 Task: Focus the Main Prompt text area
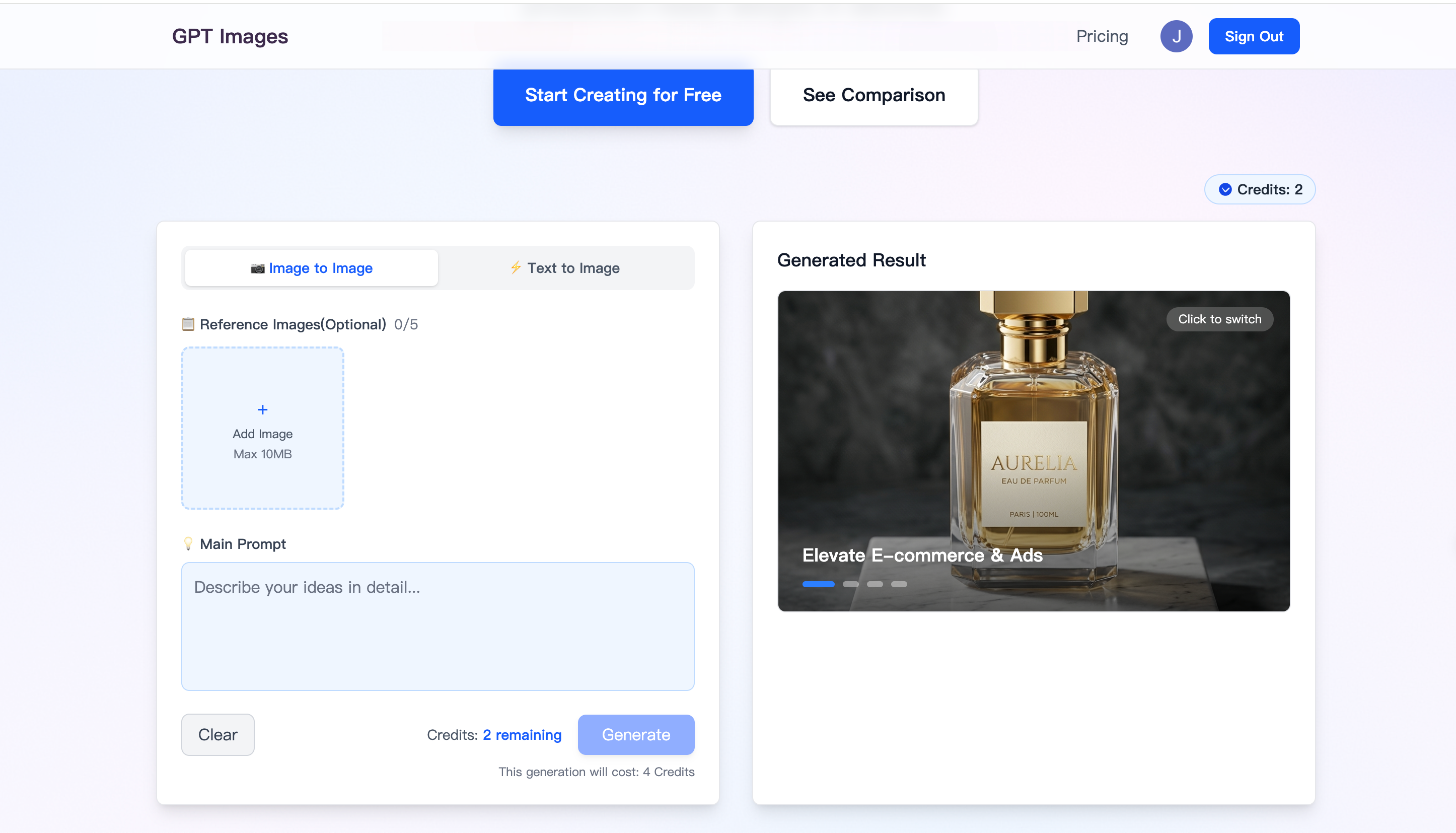coord(438,626)
